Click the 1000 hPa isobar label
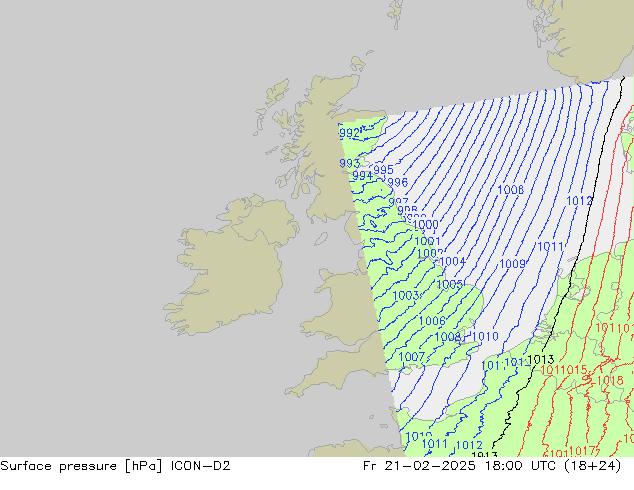The height and width of the screenshot is (490, 634). tap(426, 224)
